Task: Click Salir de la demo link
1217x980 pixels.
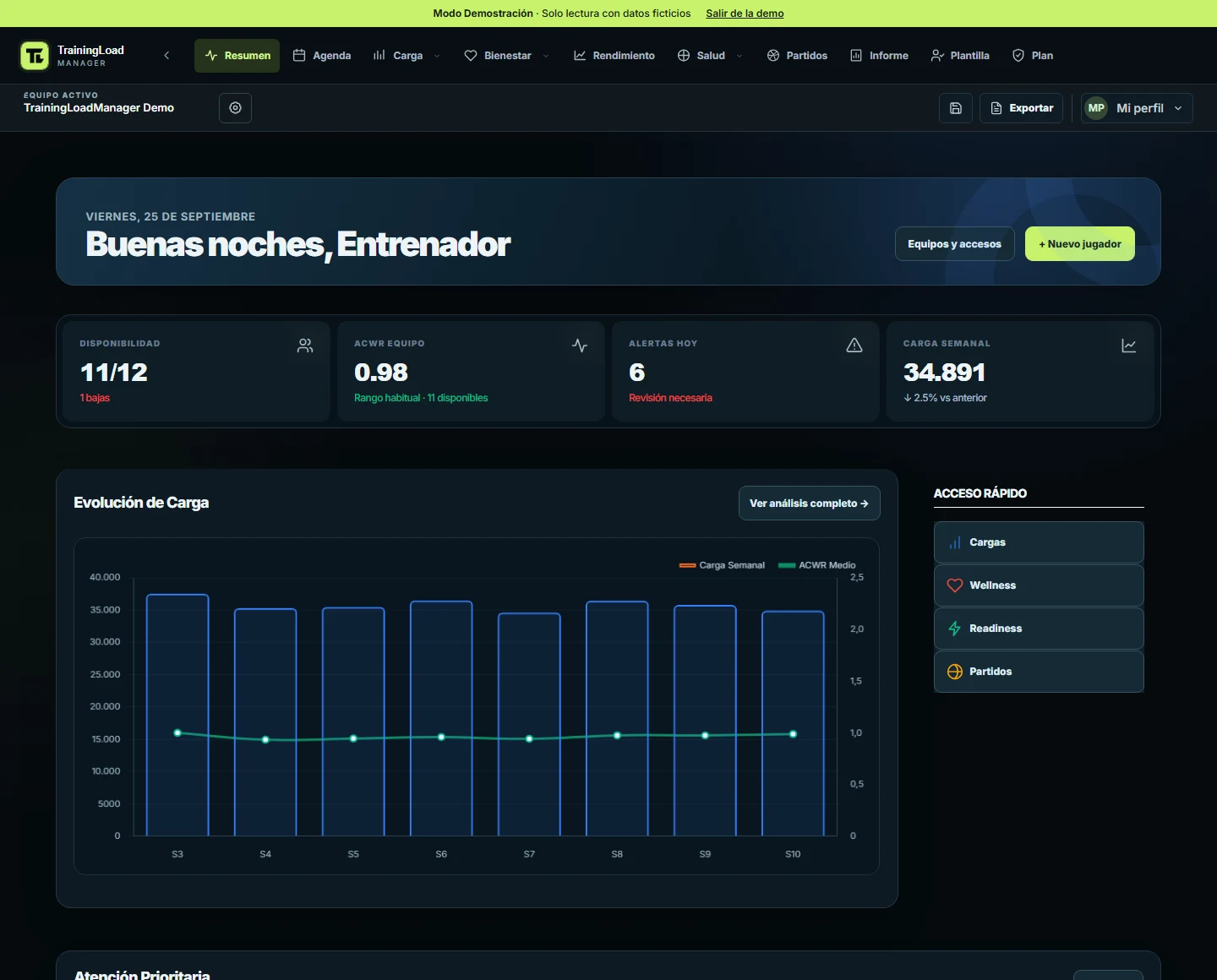Action: pos(745,14)
